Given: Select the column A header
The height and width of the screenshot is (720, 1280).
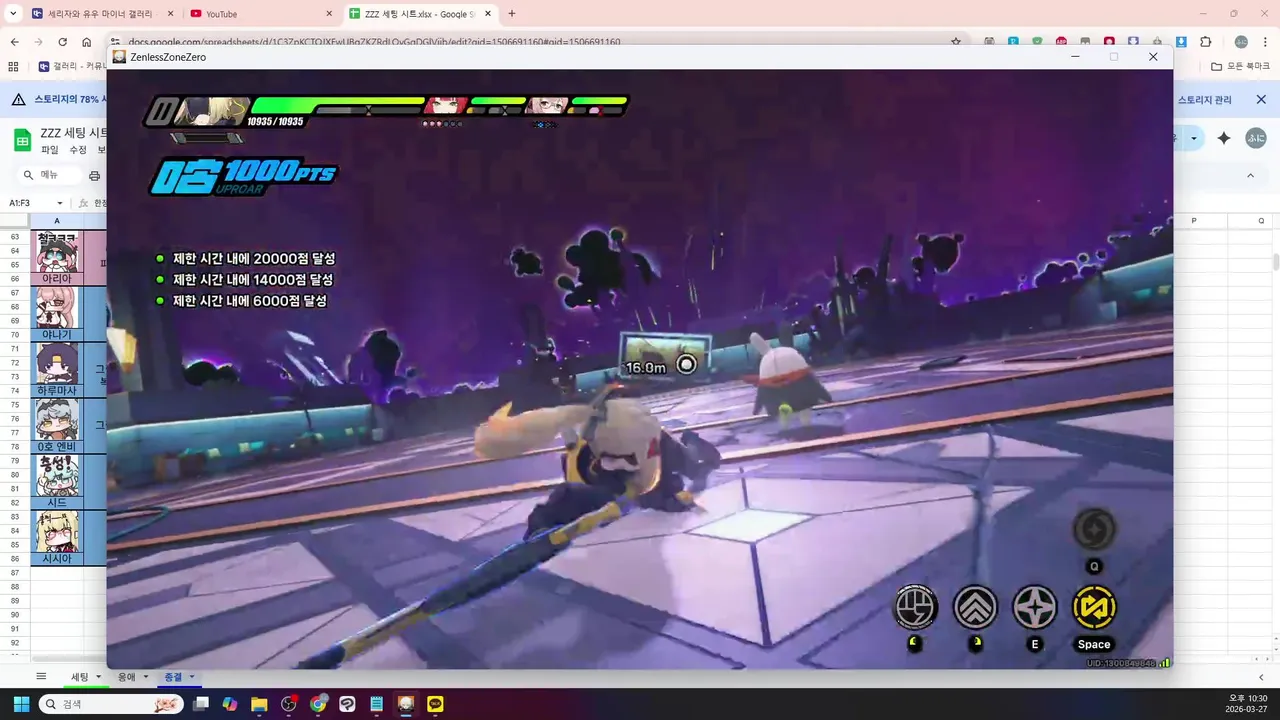Looking at the screenshot, I should (56, 221).
